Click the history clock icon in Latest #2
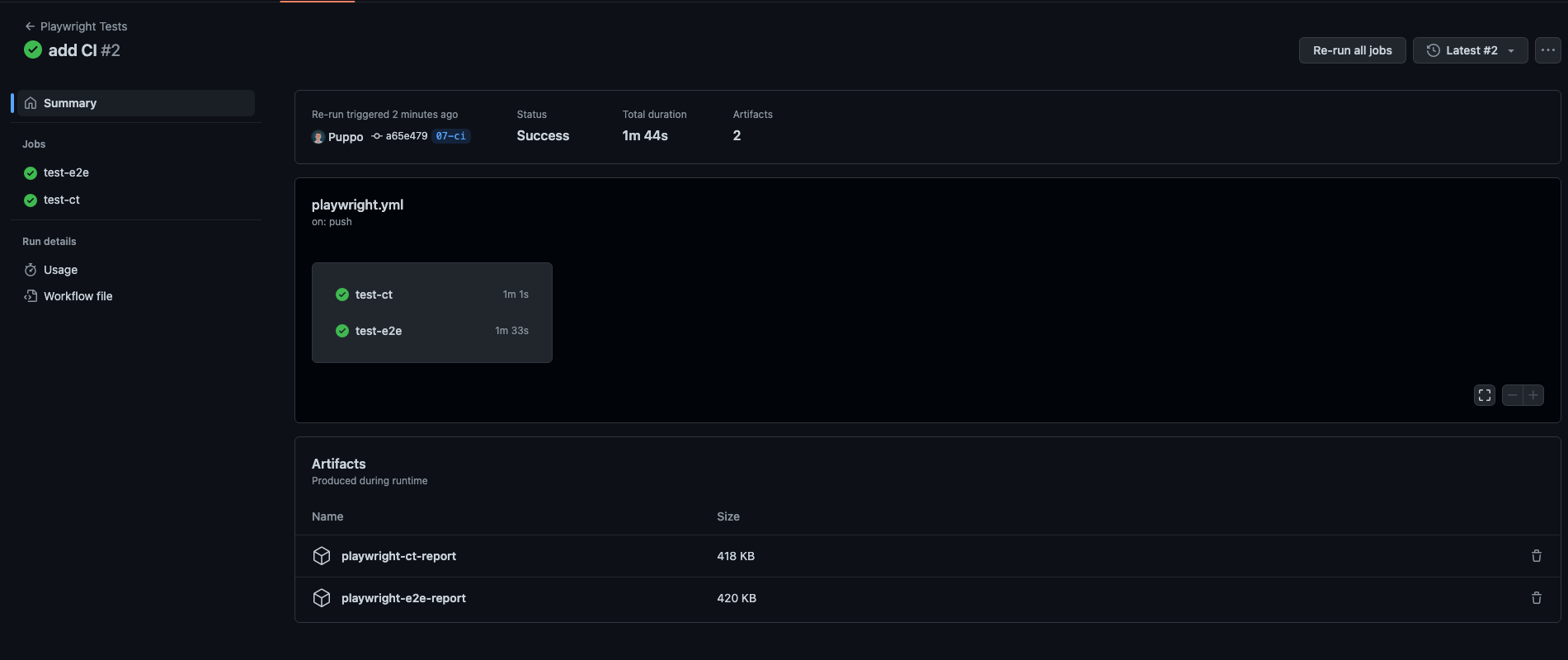The height and width of the screenshot is (660, 1568). [1434, 50]
